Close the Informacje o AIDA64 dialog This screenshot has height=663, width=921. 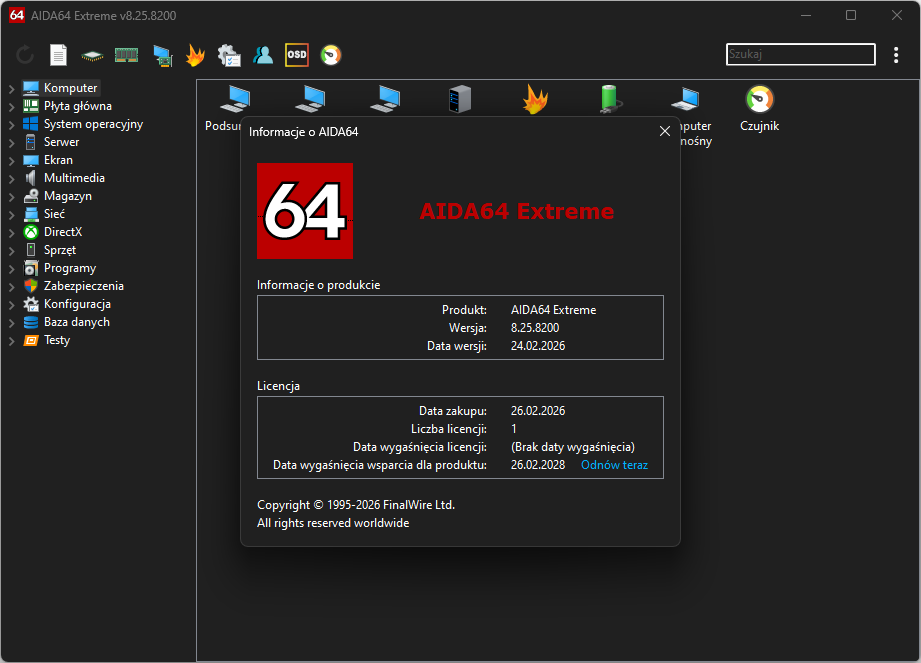click(x=664, y=132)
